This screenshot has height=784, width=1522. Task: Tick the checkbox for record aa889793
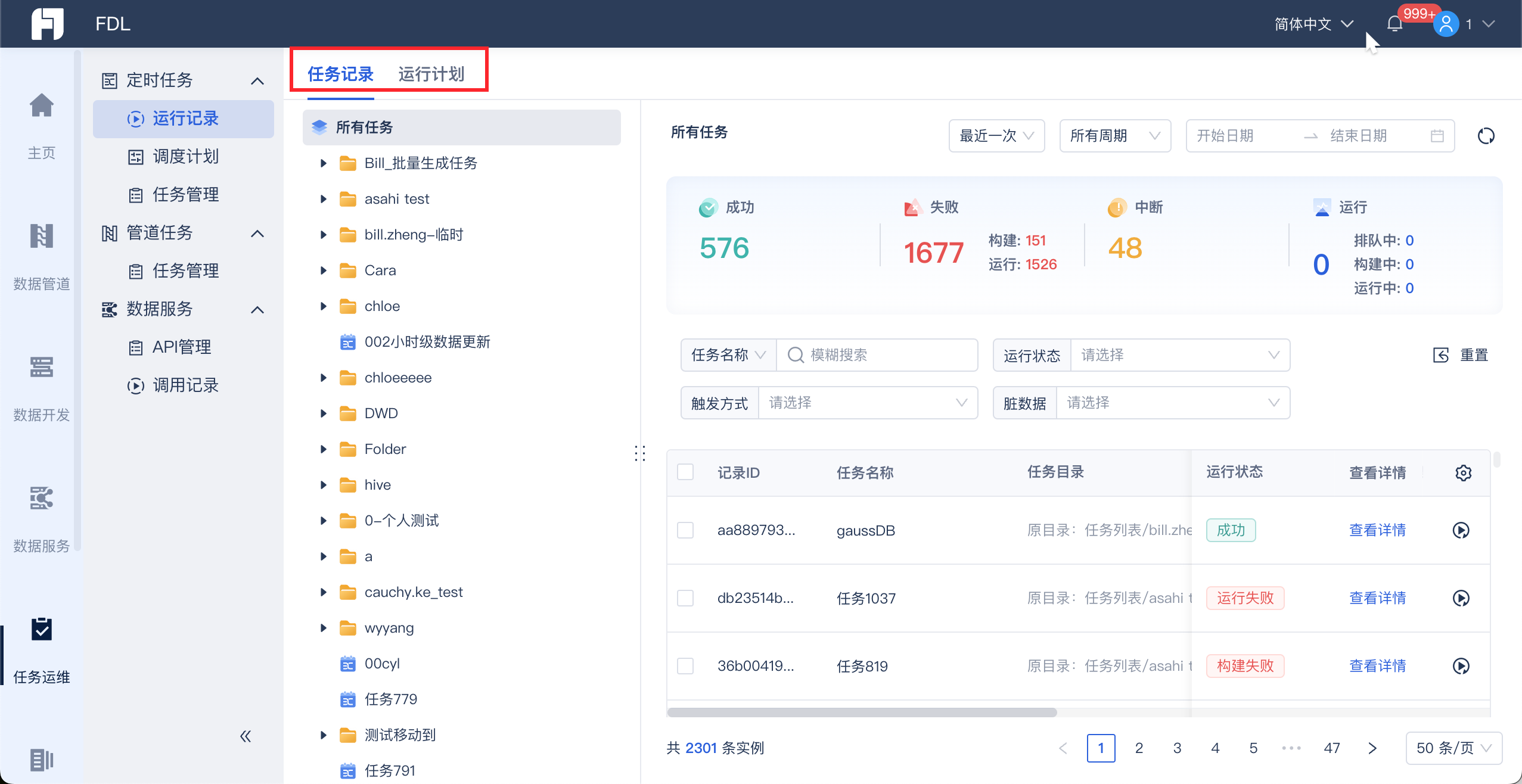pos(685,530)
